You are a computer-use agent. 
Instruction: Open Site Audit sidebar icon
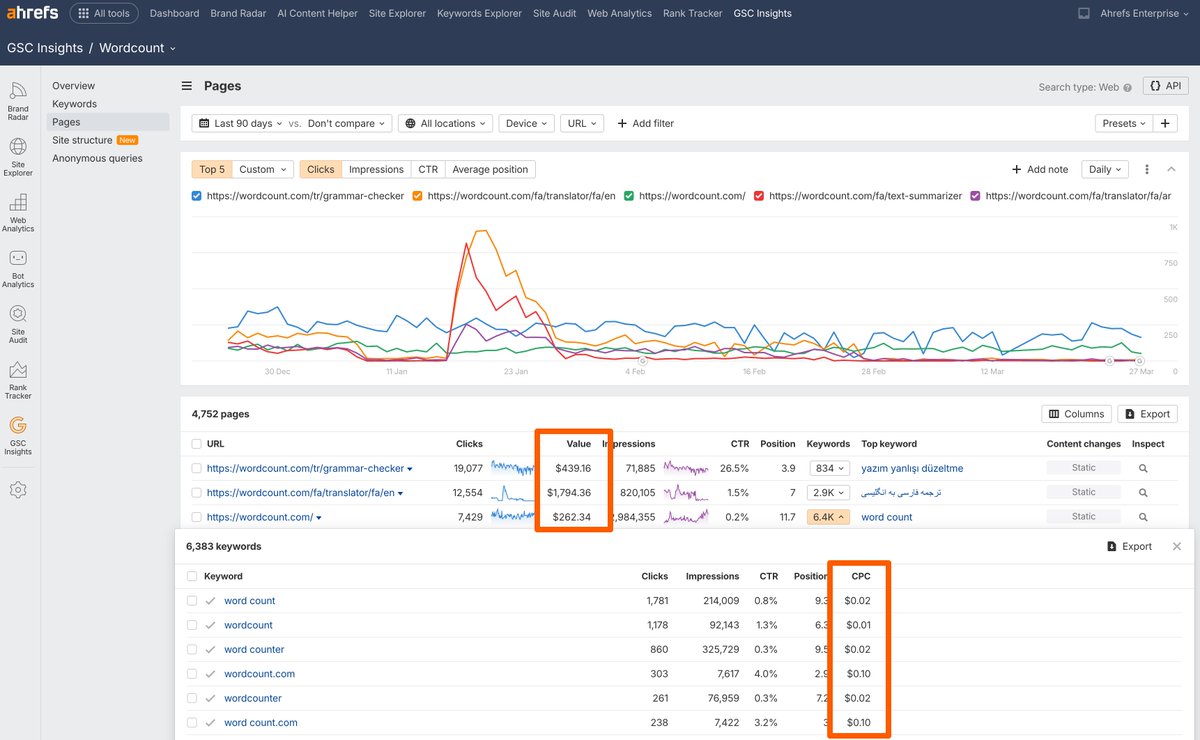coord(18,325)
